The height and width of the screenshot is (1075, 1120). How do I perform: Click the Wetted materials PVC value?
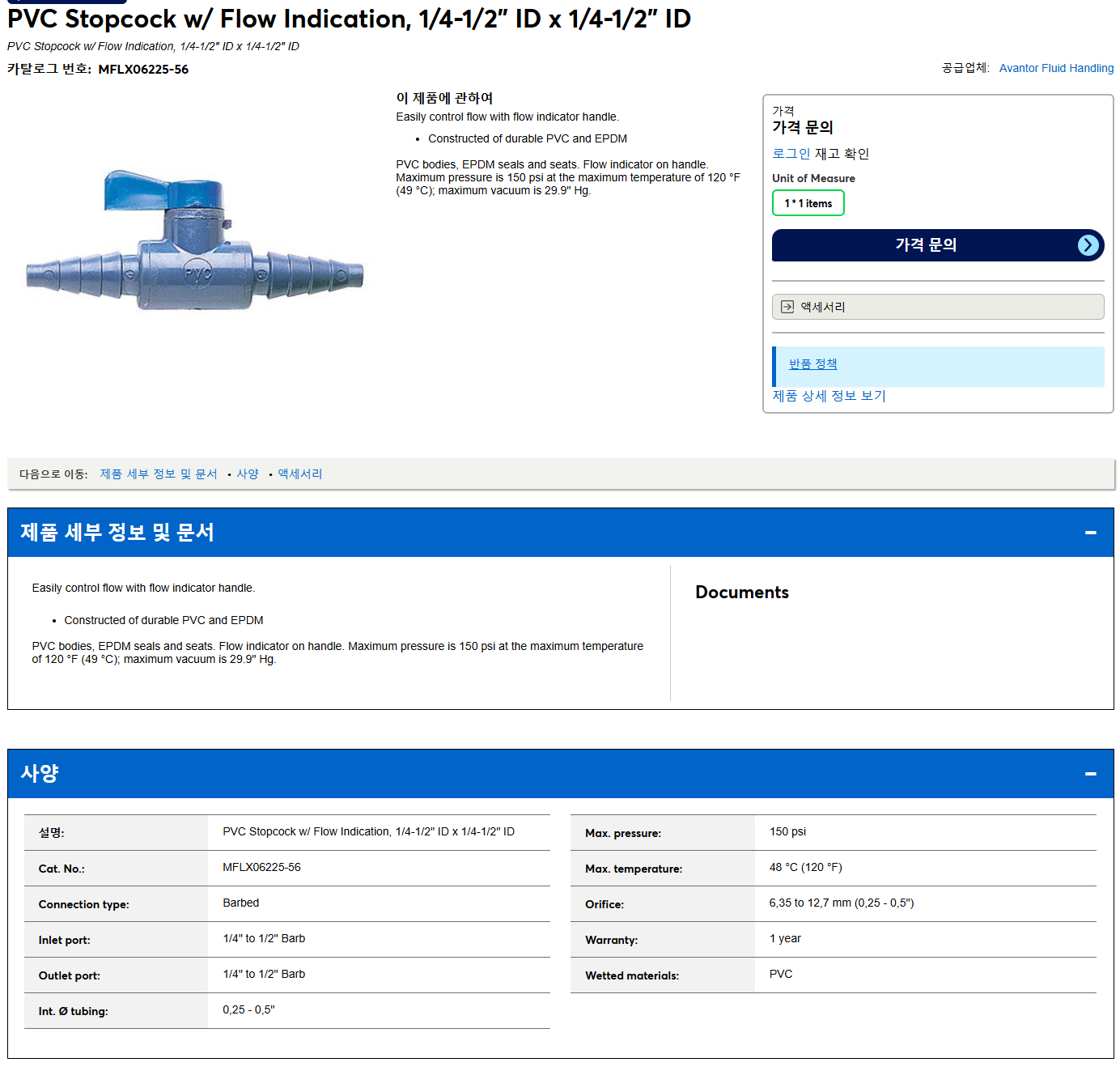pos(781,975)
